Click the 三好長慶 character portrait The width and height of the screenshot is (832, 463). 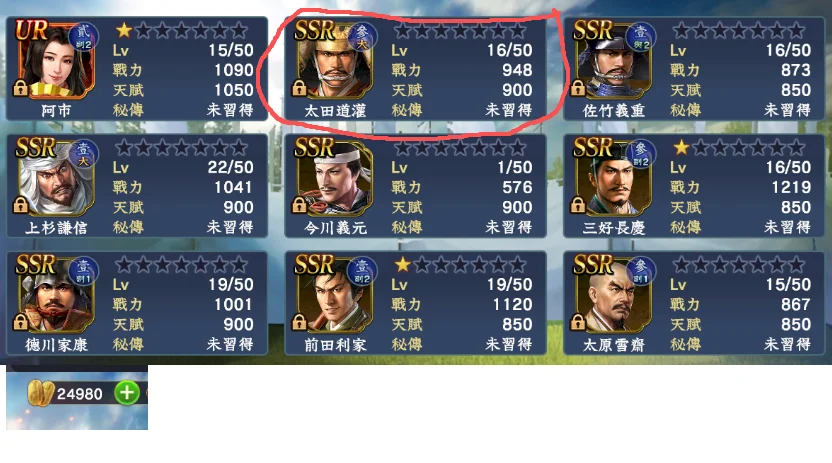point(613,177)
